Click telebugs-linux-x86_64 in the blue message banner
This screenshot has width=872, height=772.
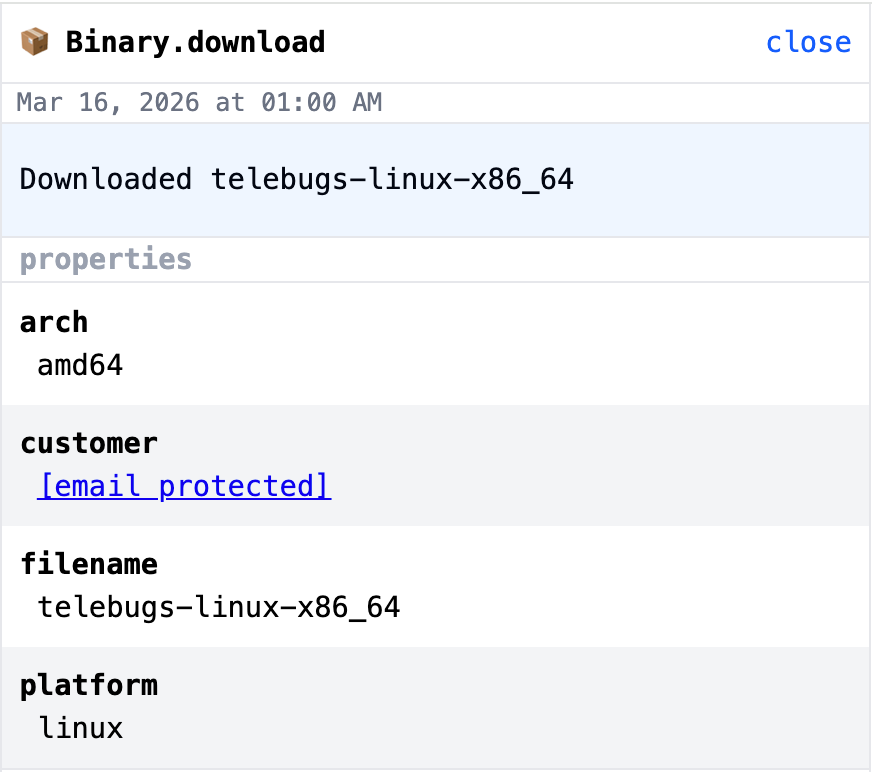pyautogui.click(x=392, y=180)
